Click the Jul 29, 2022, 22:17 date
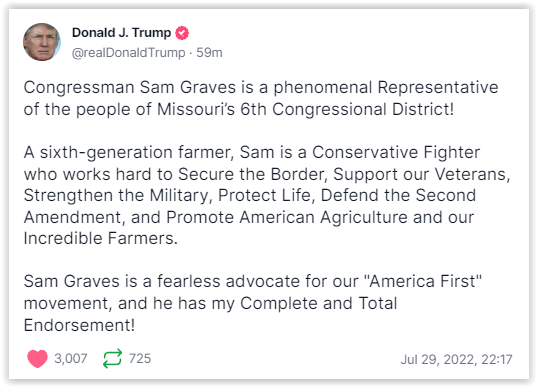 point(457,360)
